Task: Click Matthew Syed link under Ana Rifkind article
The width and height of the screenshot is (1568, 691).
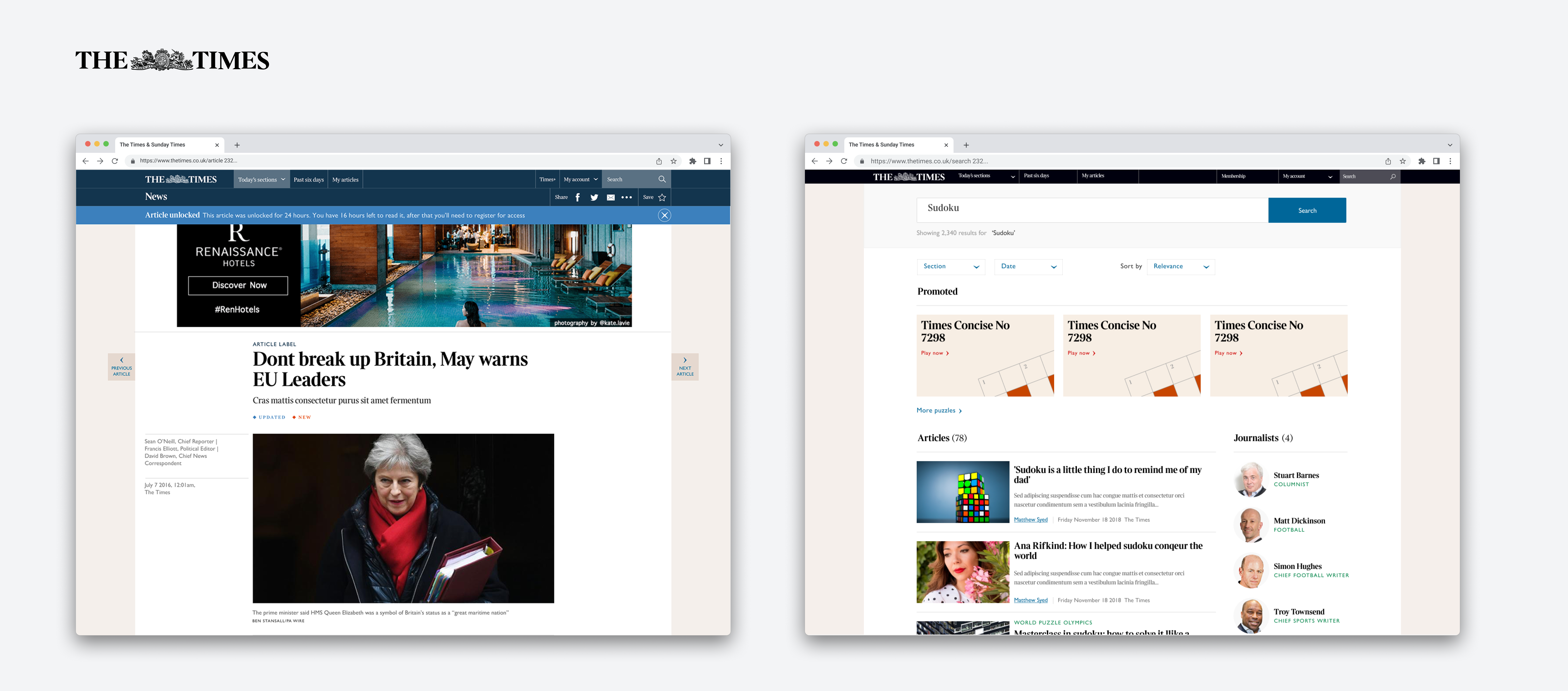Action: pos(1030,600)
